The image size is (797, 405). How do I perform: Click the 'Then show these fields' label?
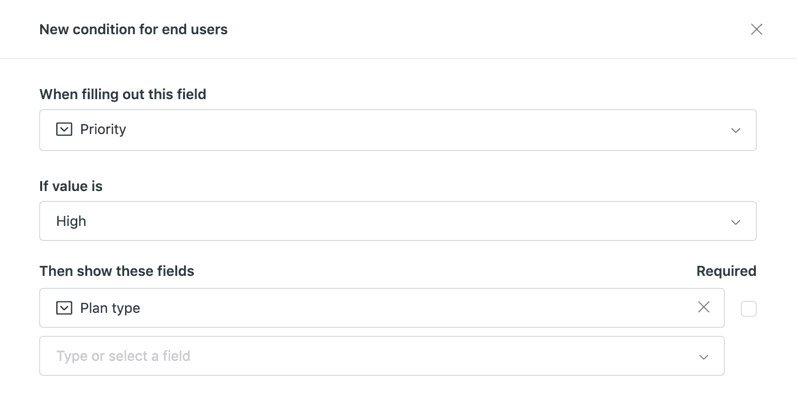click(116, 271)
